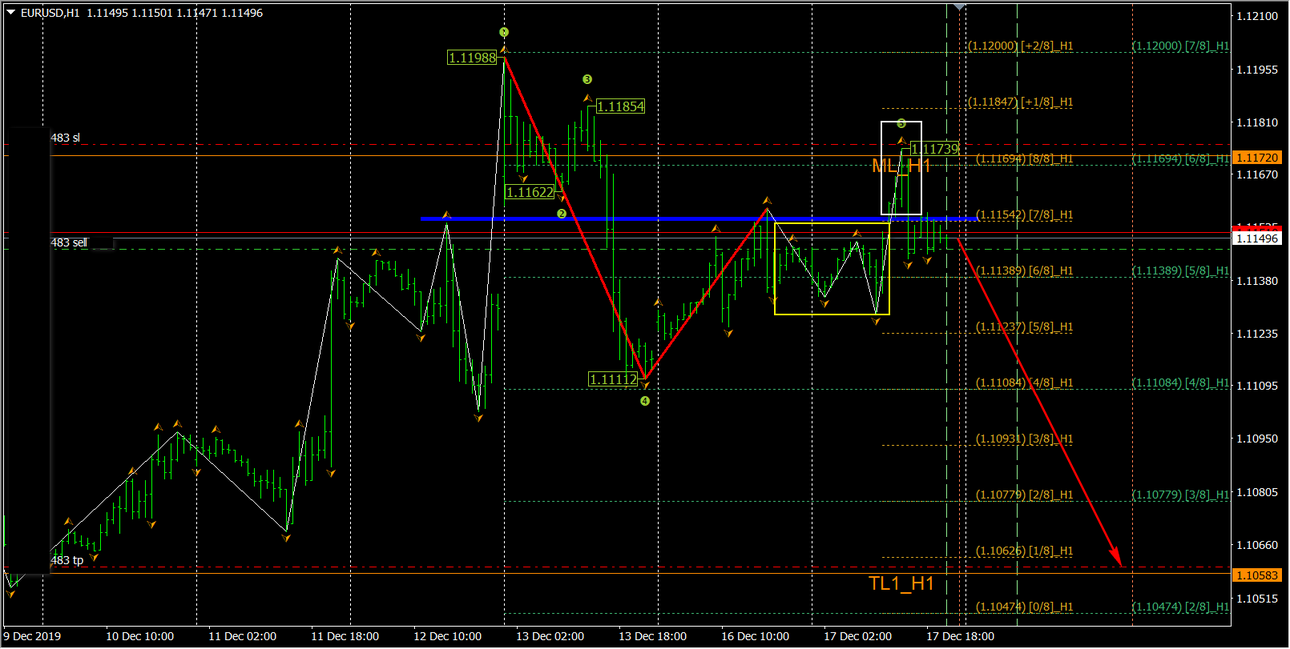Viewport: 1290px width, 649px height.
Task: Click the grey chart shift marker triangle
Action: (960, 7)
